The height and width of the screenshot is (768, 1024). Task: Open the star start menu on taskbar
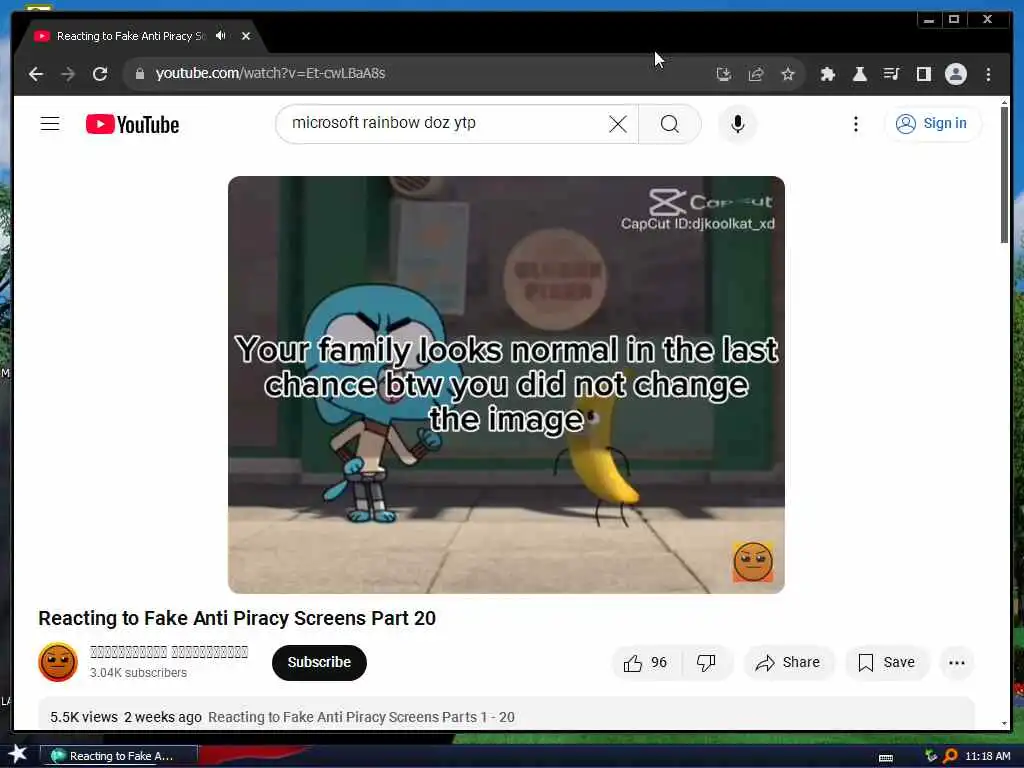[x=18, y=754]
